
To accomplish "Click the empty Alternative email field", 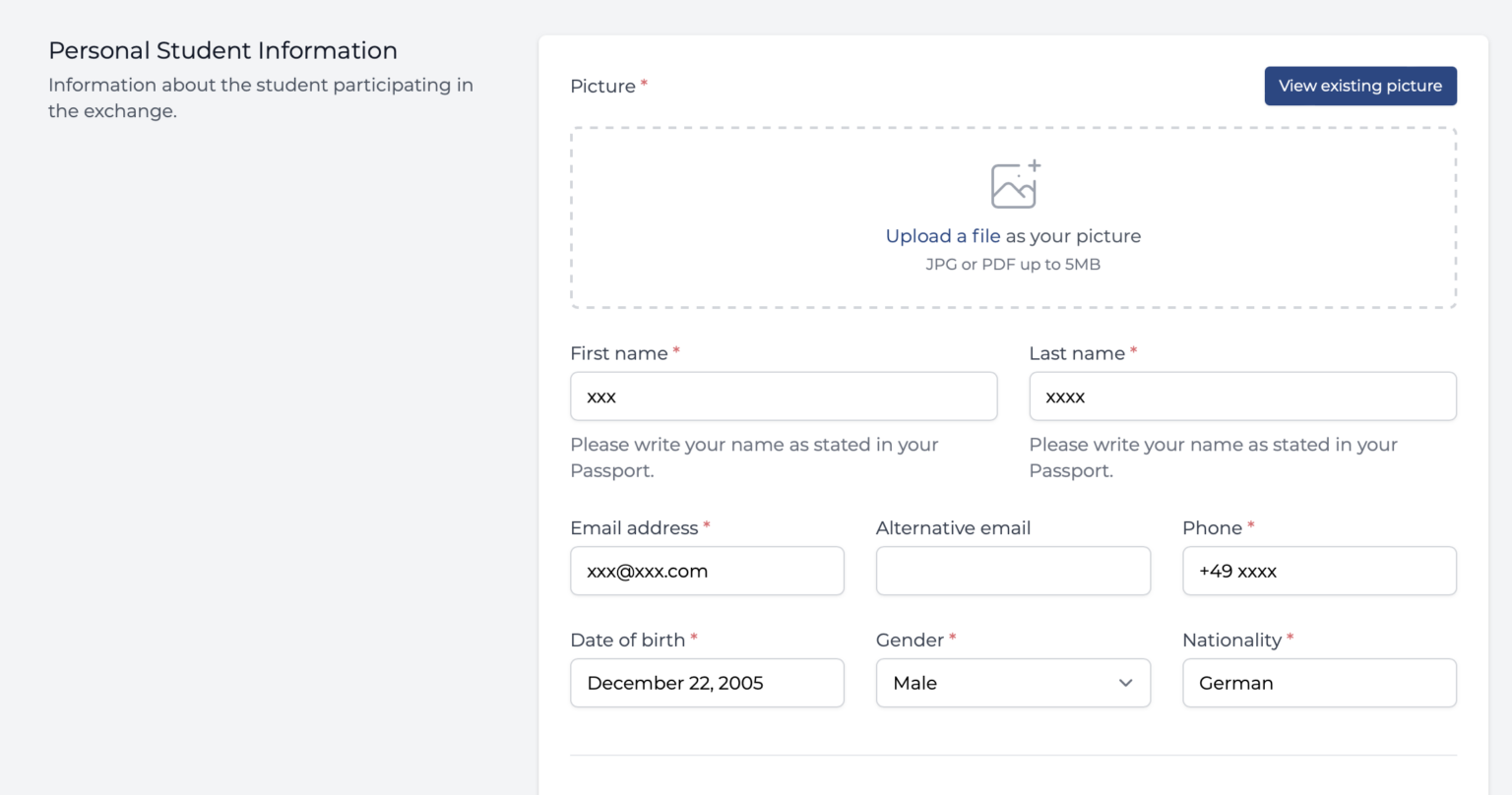I will click(1013, 571).
